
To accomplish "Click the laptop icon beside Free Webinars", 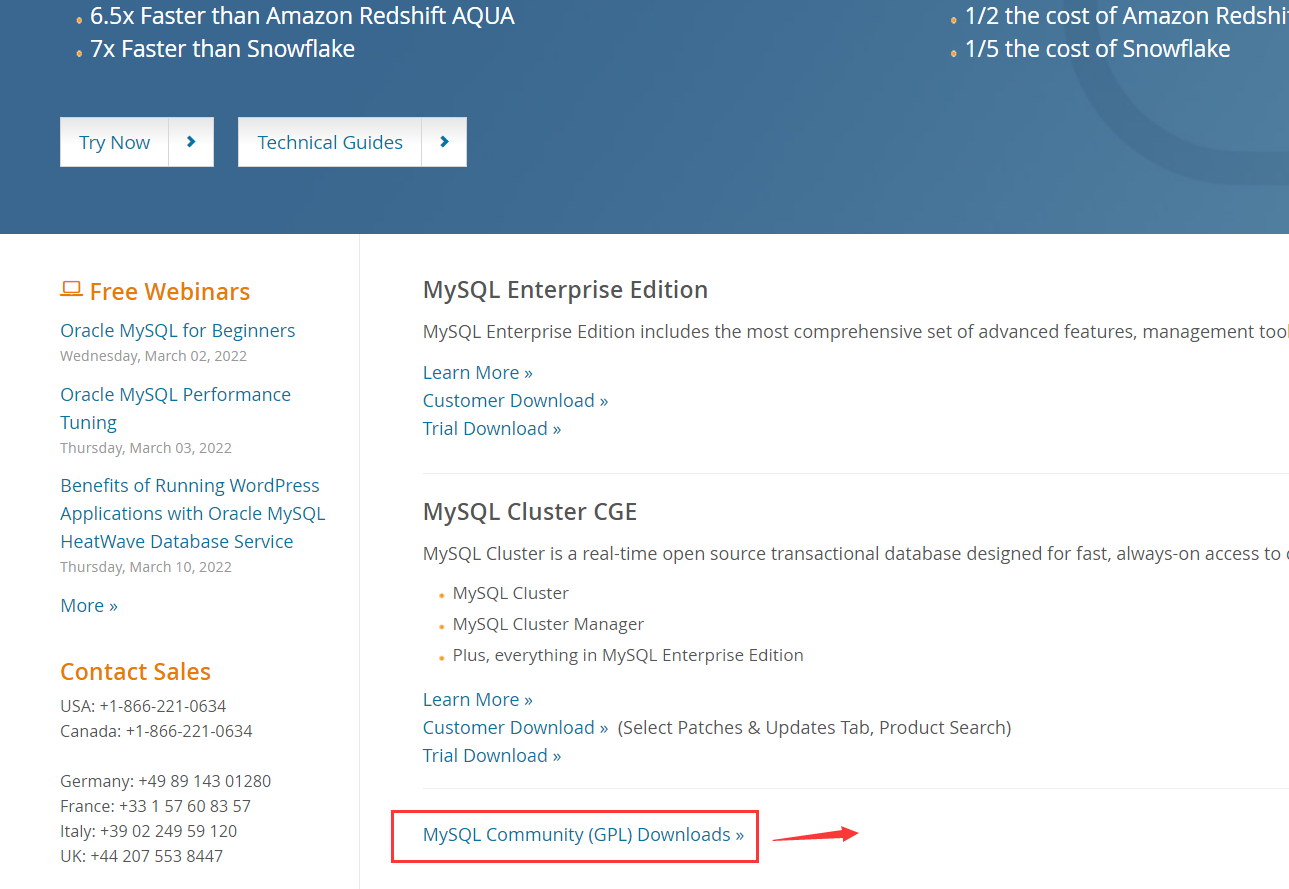I will tap(71, 290).
